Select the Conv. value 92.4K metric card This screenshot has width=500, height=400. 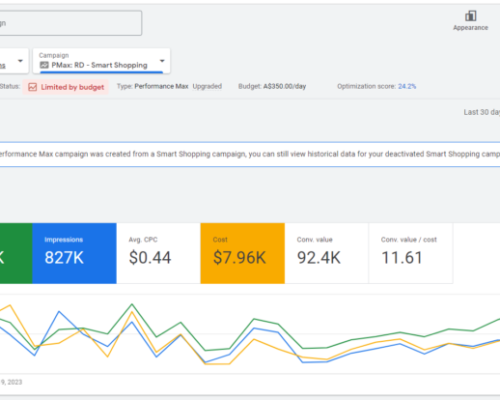[x=327, y=253]
